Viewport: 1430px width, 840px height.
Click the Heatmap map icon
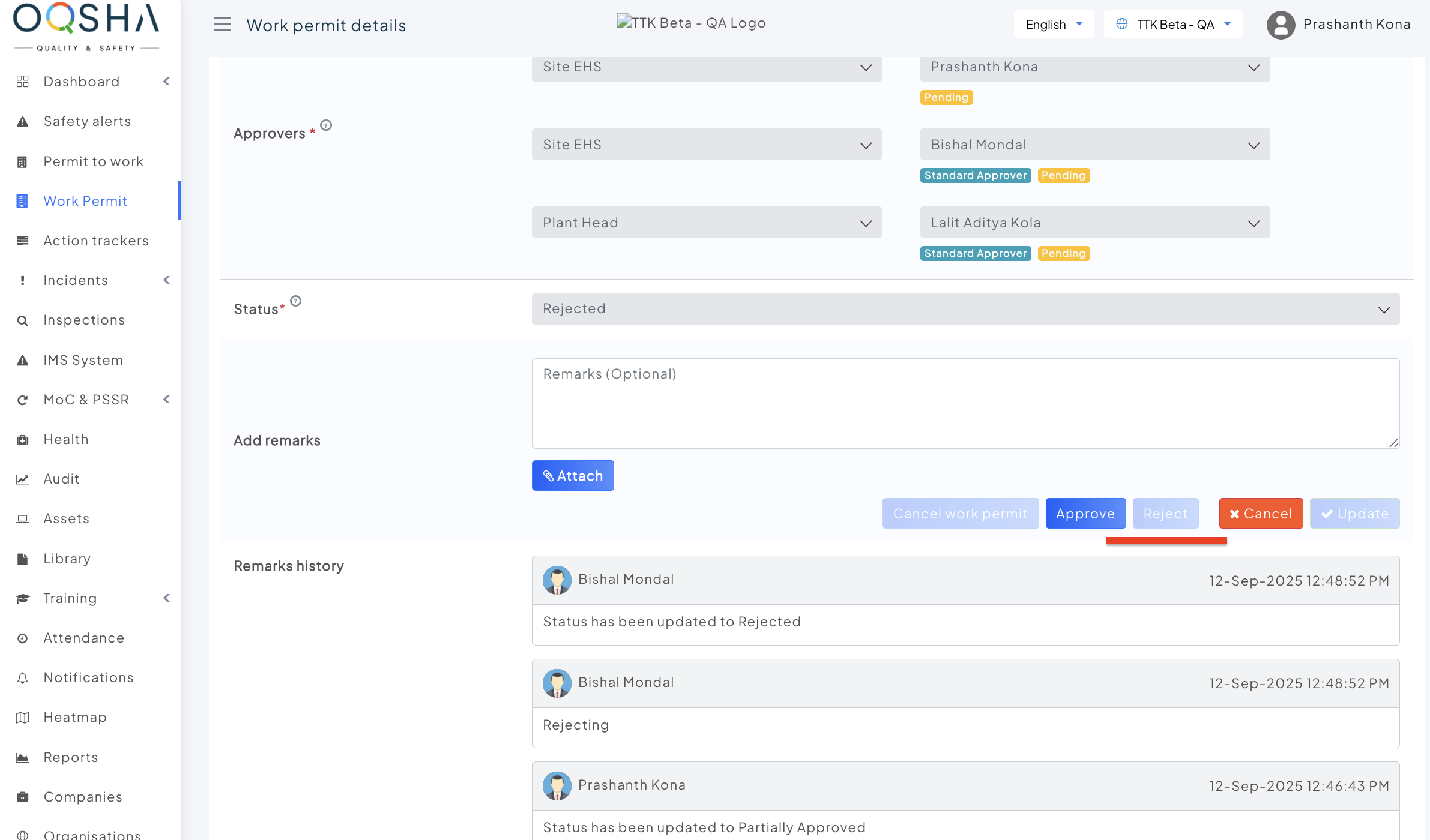point(23,718)
